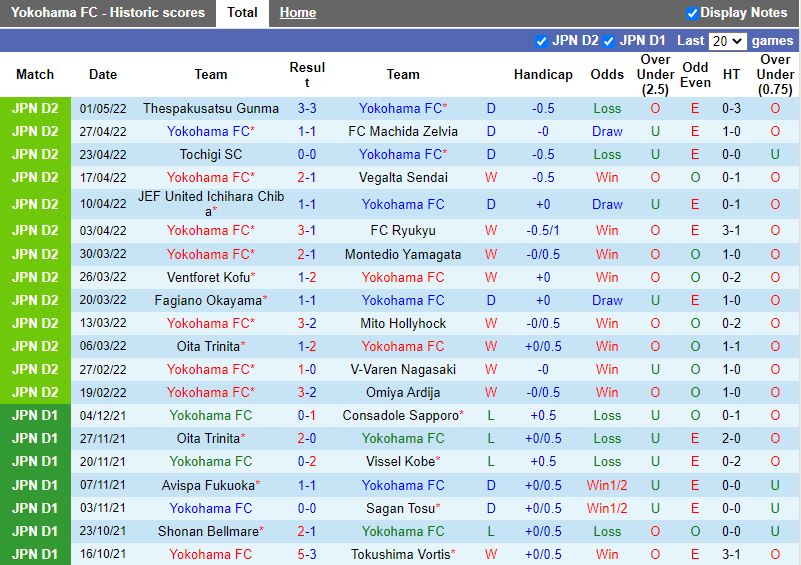This screenshot has height=565, width=801.
Task: Click Loss odds in Shonan Bellmare row
Action: tap(607, 531)
